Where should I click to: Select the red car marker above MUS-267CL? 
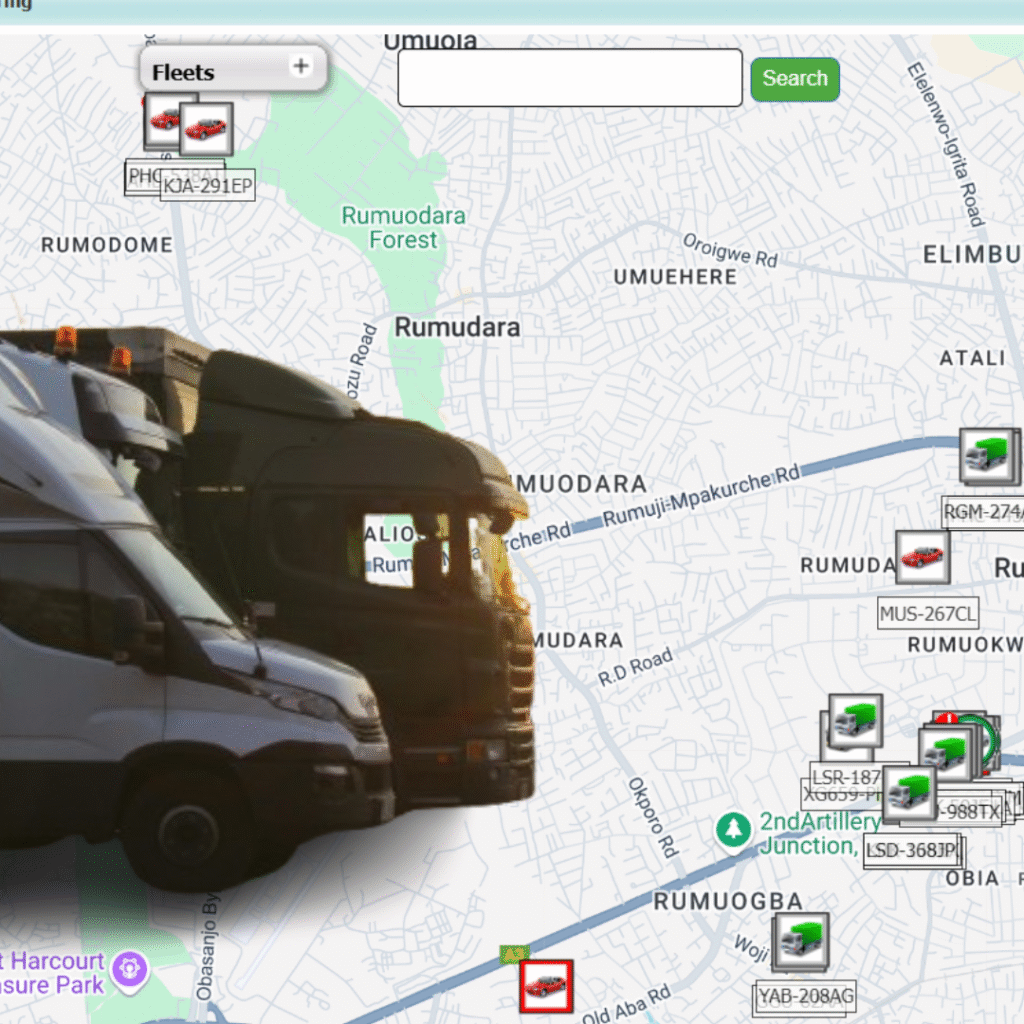[922, 557]
